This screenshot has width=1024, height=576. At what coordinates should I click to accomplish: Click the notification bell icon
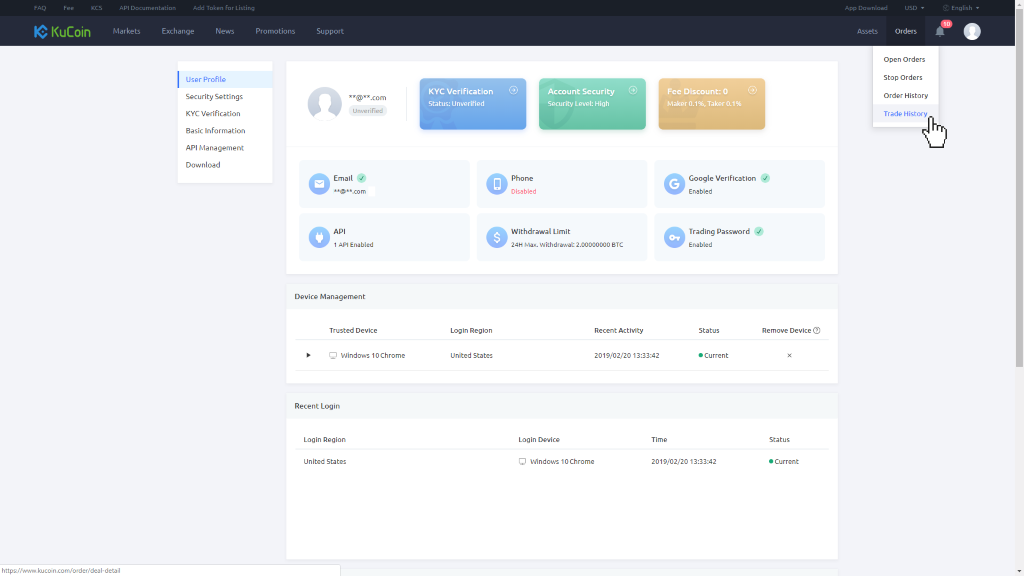pos(939,31)
